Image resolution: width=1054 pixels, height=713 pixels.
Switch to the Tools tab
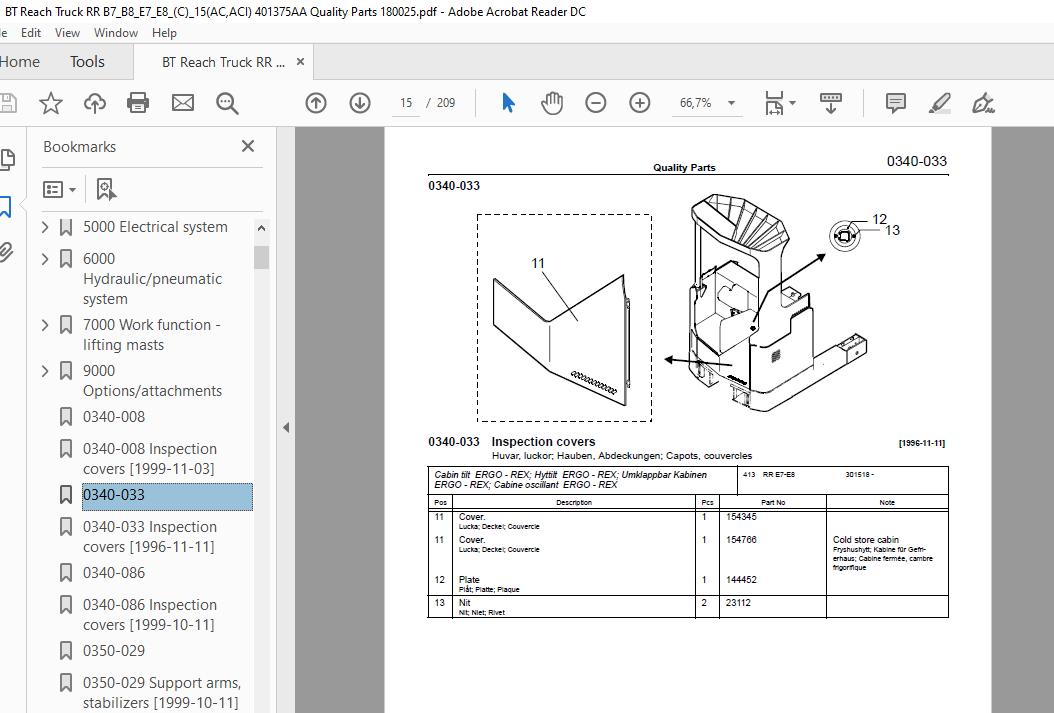click(86, 61)
